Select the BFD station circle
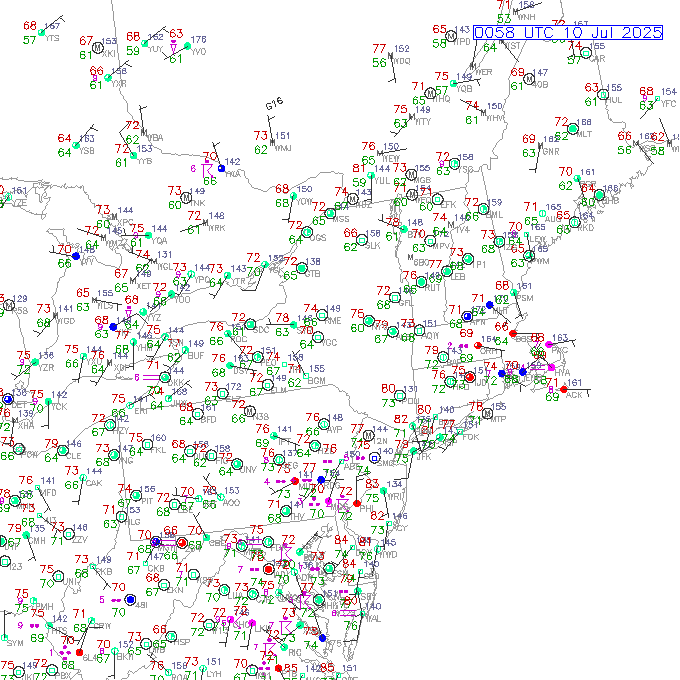The height and width of the screenshot is (680, 680). pos(197,414)
